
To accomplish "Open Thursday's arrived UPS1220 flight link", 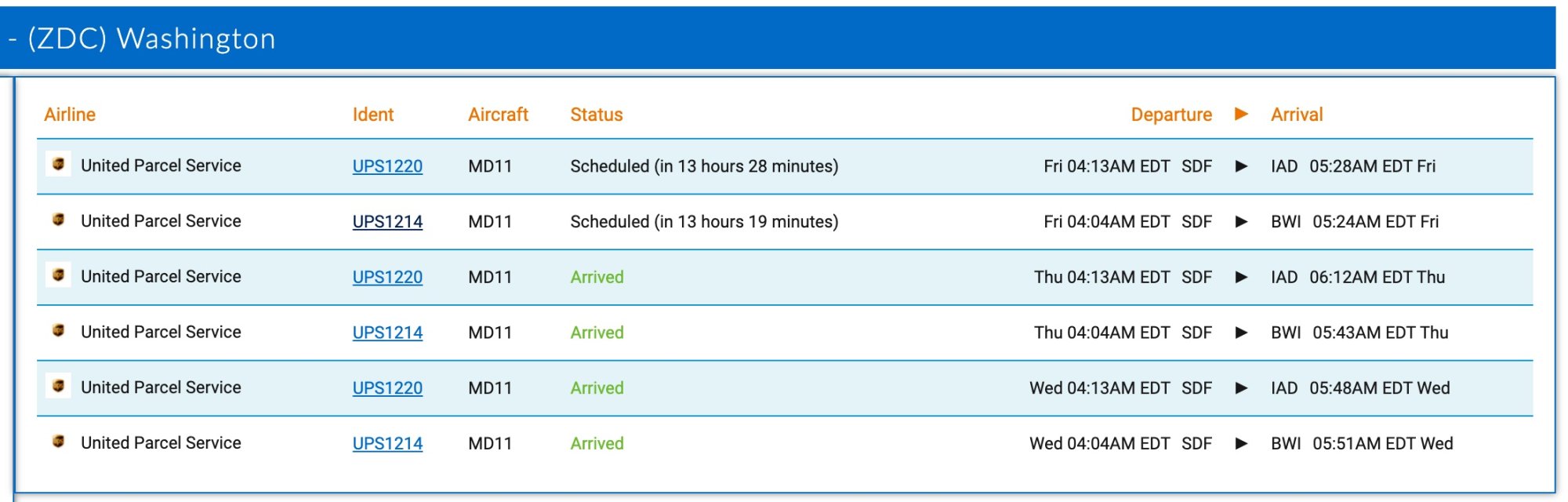I will 387,277.
